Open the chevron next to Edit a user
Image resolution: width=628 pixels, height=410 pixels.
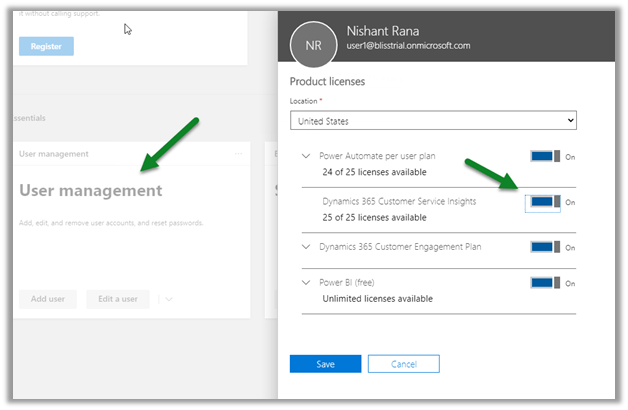tap(168, 299)
